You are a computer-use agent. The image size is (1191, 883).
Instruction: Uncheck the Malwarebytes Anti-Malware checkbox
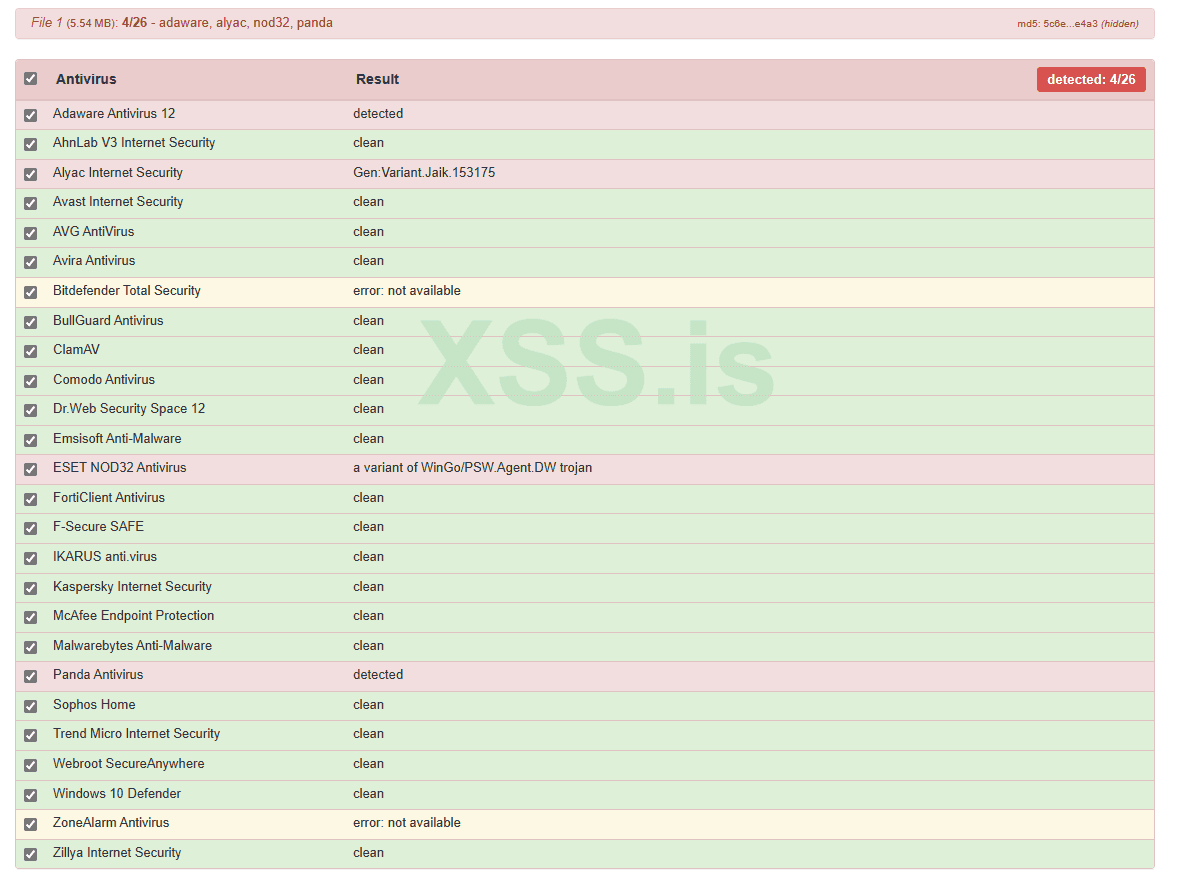coord(30,648)
